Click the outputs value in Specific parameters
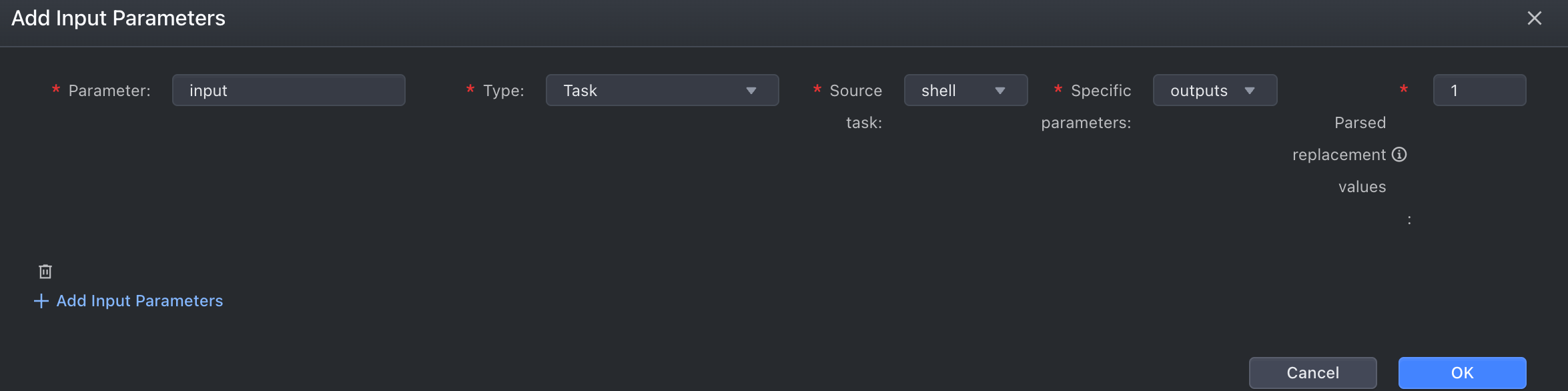The height and width of the screenshot is (391, 1568). pos(1198,91)
